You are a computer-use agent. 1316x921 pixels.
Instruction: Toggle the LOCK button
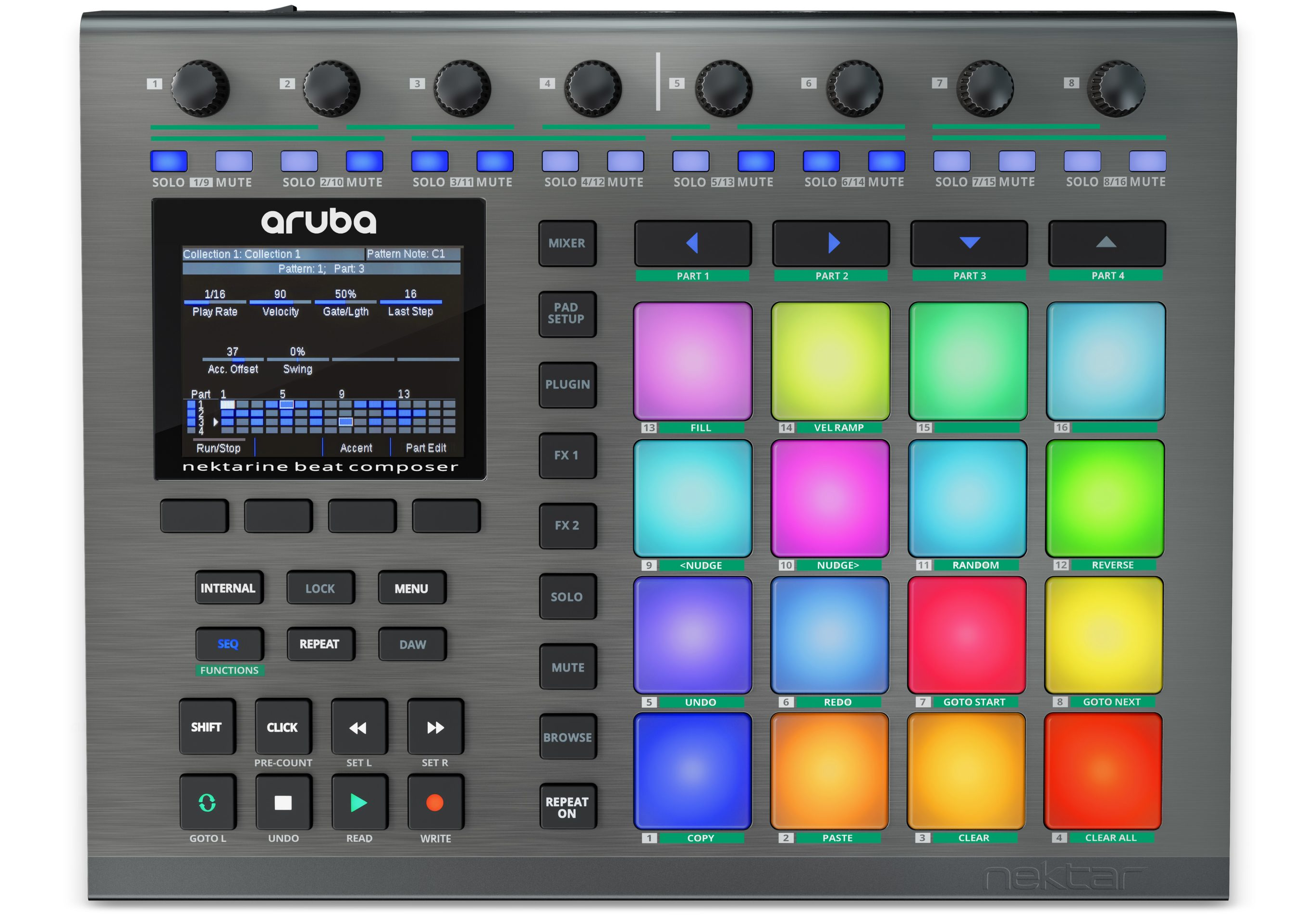(x=320, y=588)
